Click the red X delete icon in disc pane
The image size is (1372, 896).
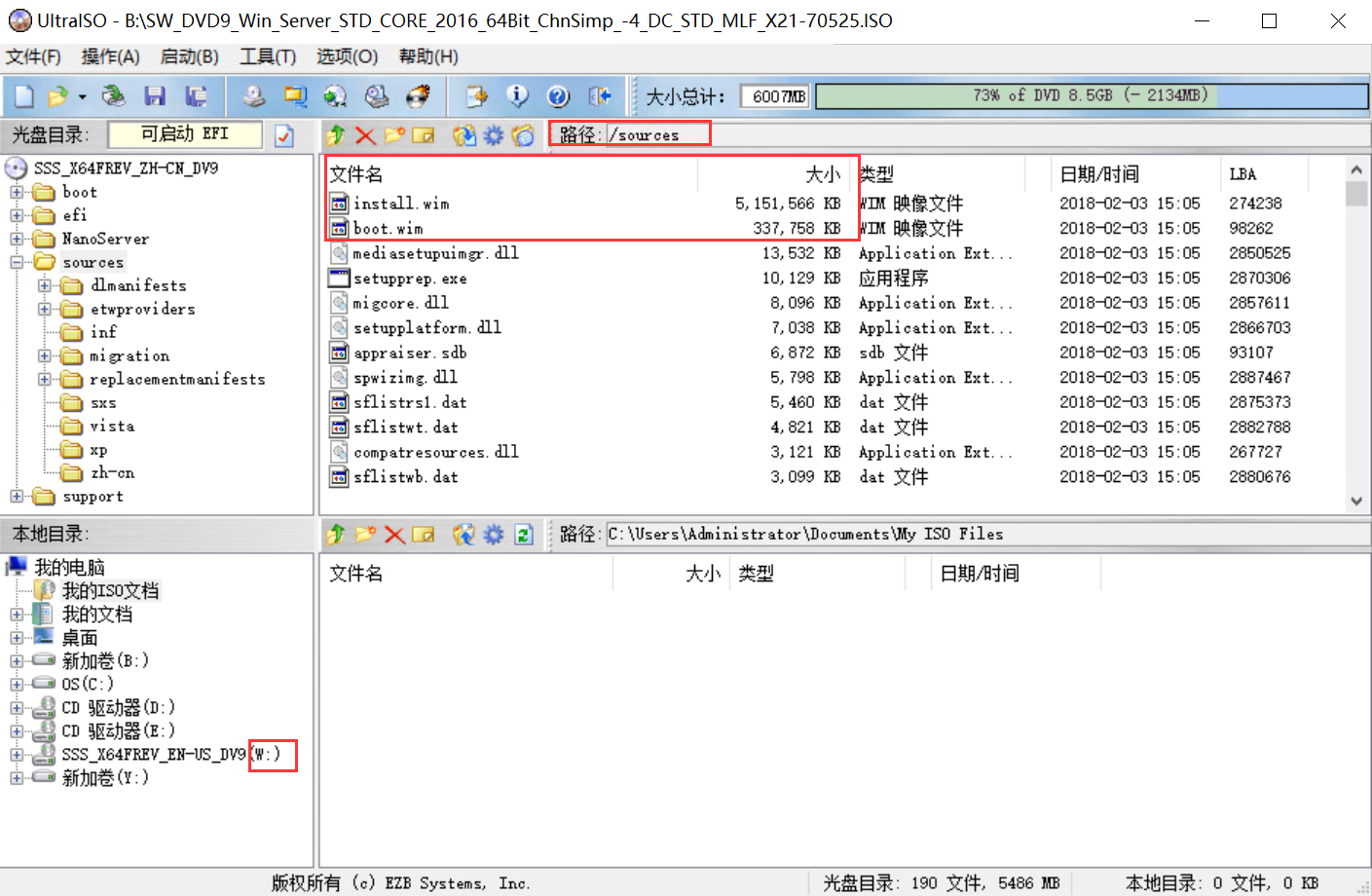pos(365,135)
